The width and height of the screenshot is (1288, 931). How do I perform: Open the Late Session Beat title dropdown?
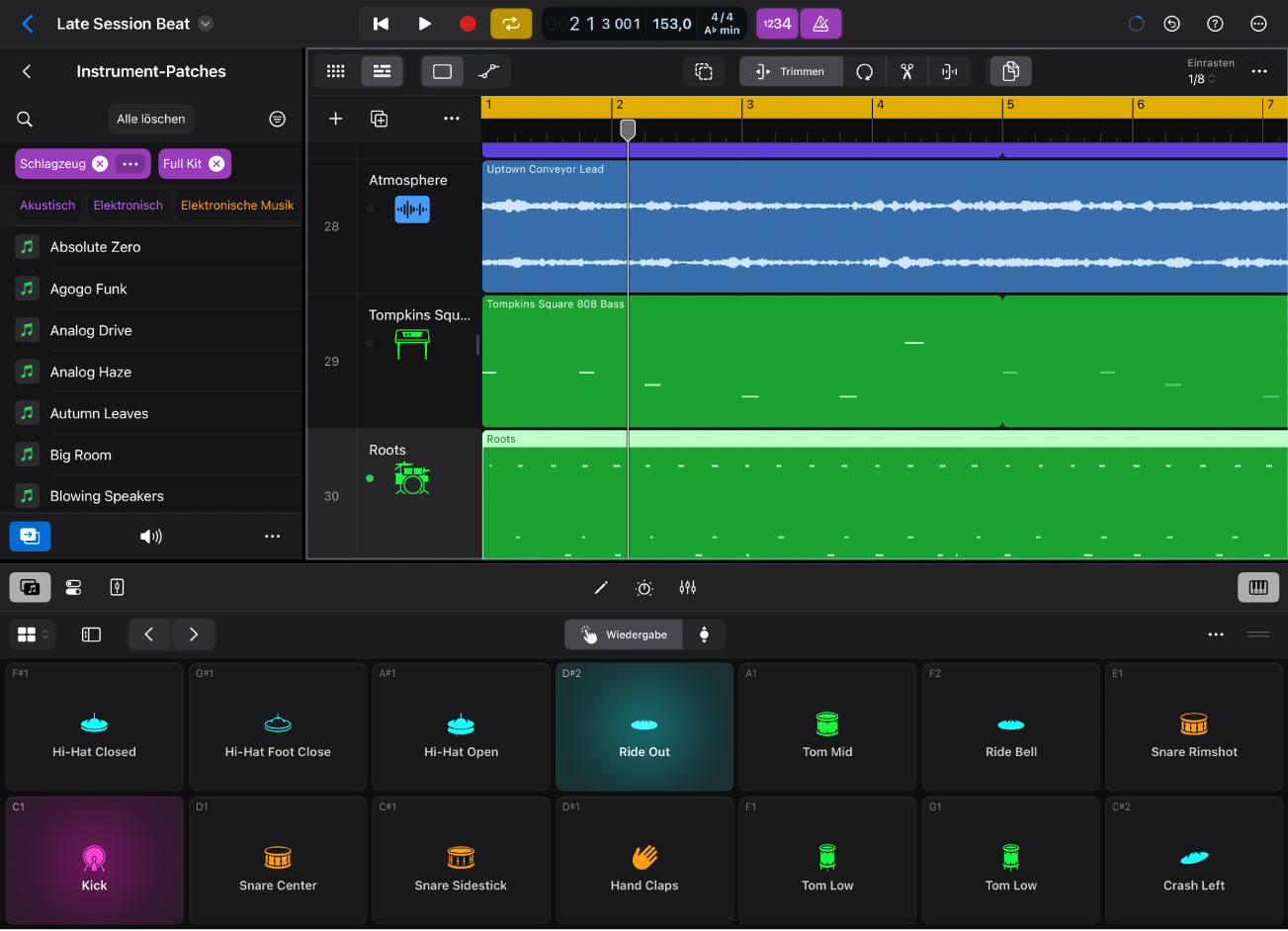pos(205,23)
